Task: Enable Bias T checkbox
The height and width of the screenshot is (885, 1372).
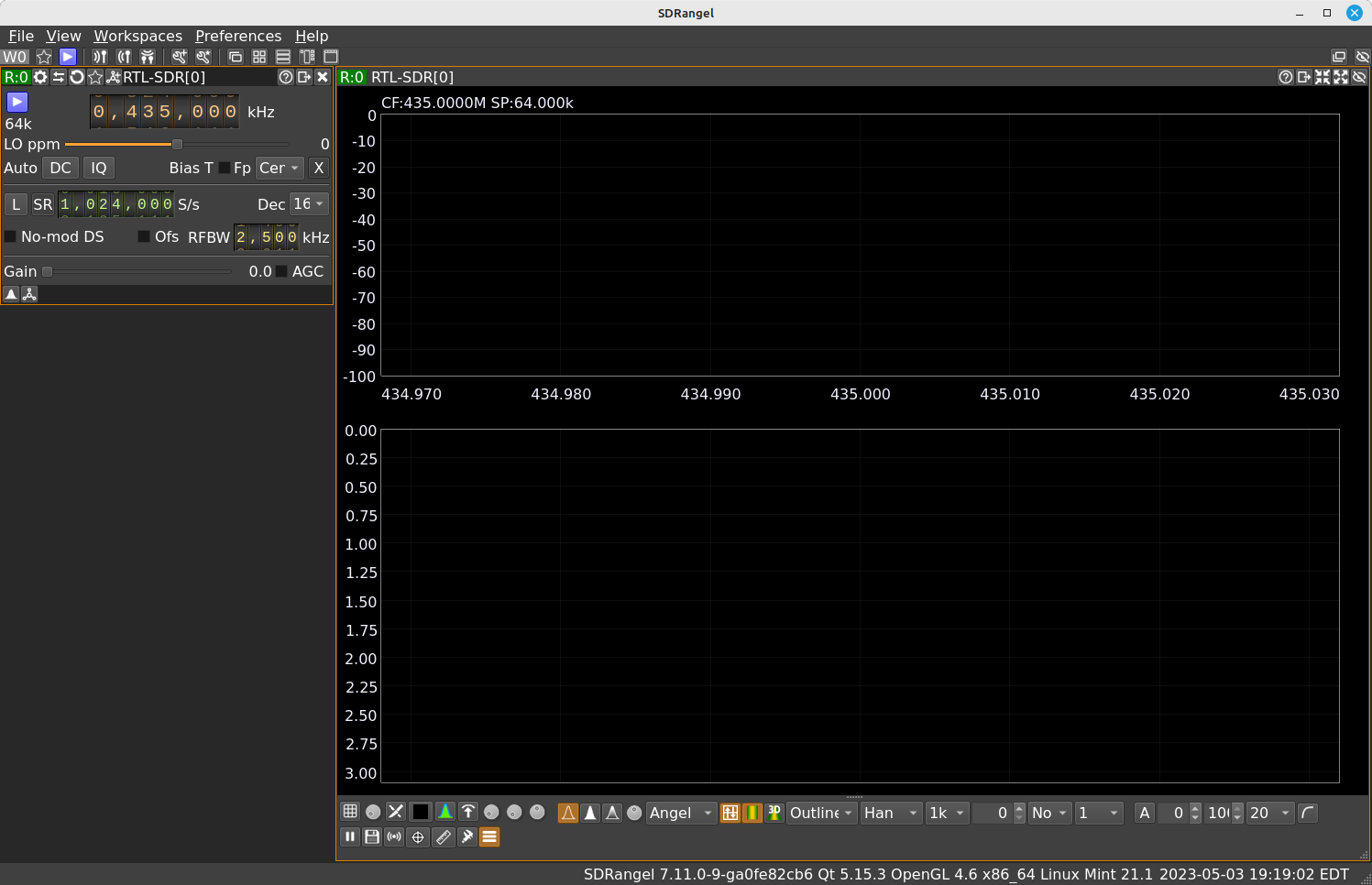Action: (224, 168)
